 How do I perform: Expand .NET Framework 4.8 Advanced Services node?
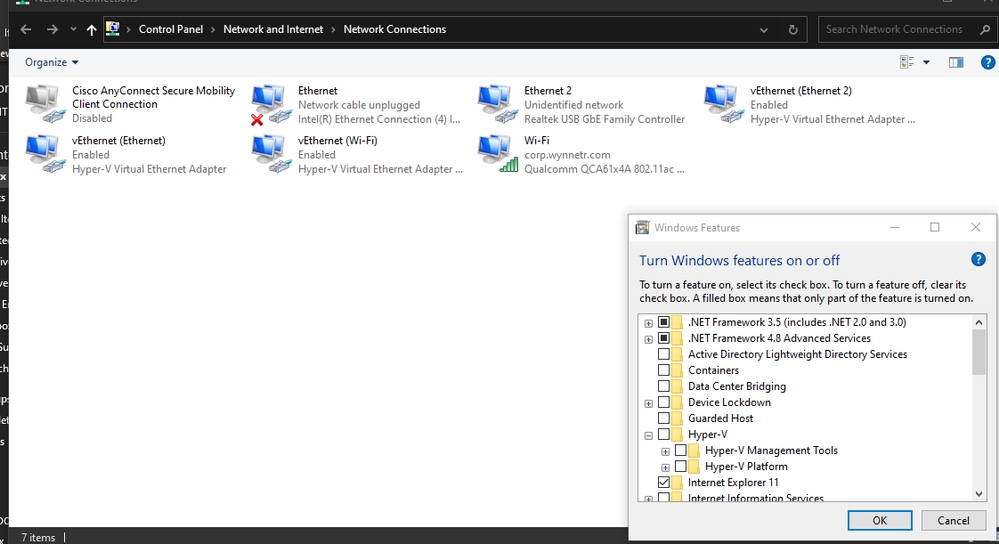pyautogui.click(x=649, y=339)
